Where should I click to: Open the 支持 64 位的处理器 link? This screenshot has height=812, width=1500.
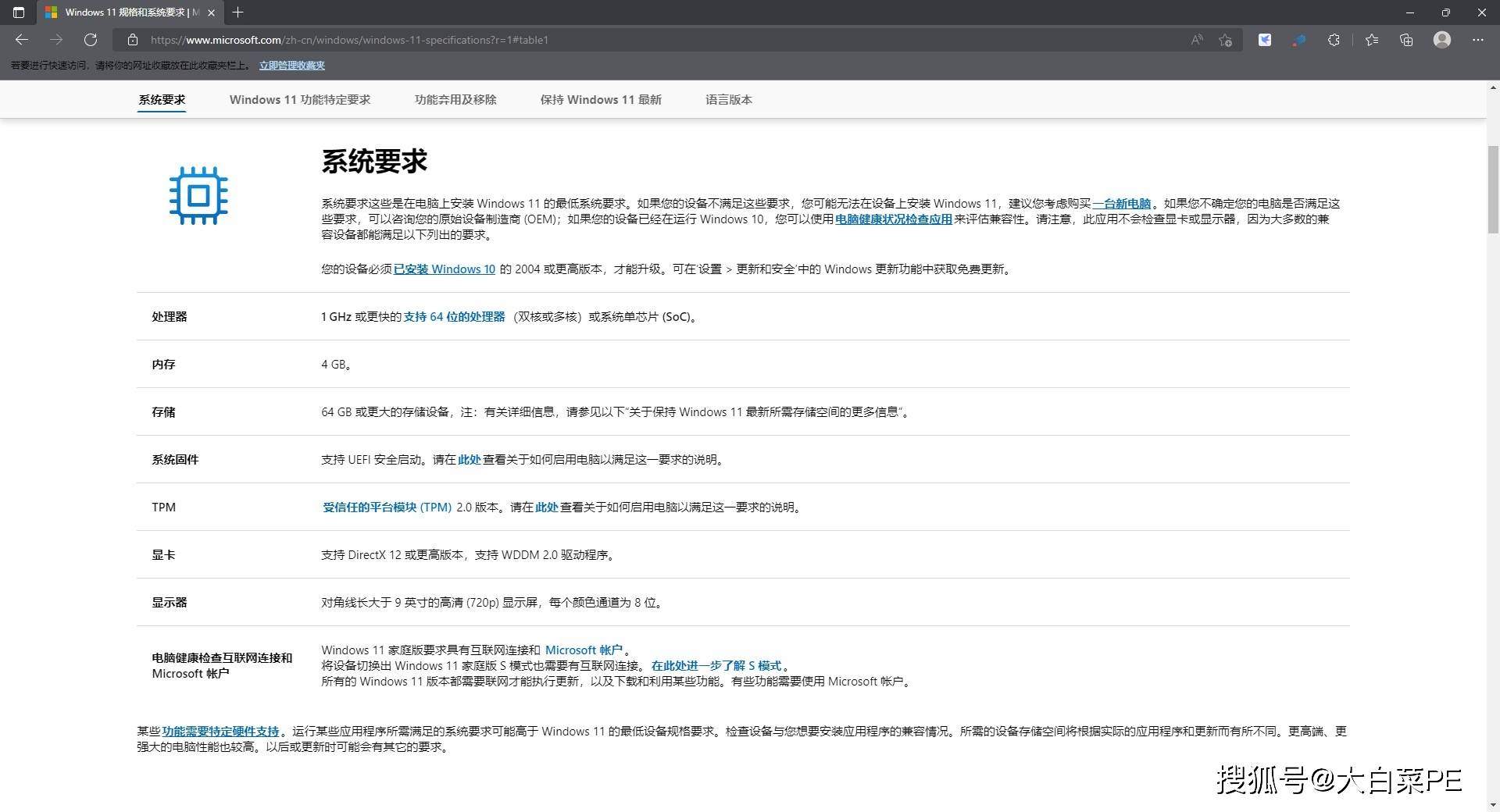tap(454, 317)
